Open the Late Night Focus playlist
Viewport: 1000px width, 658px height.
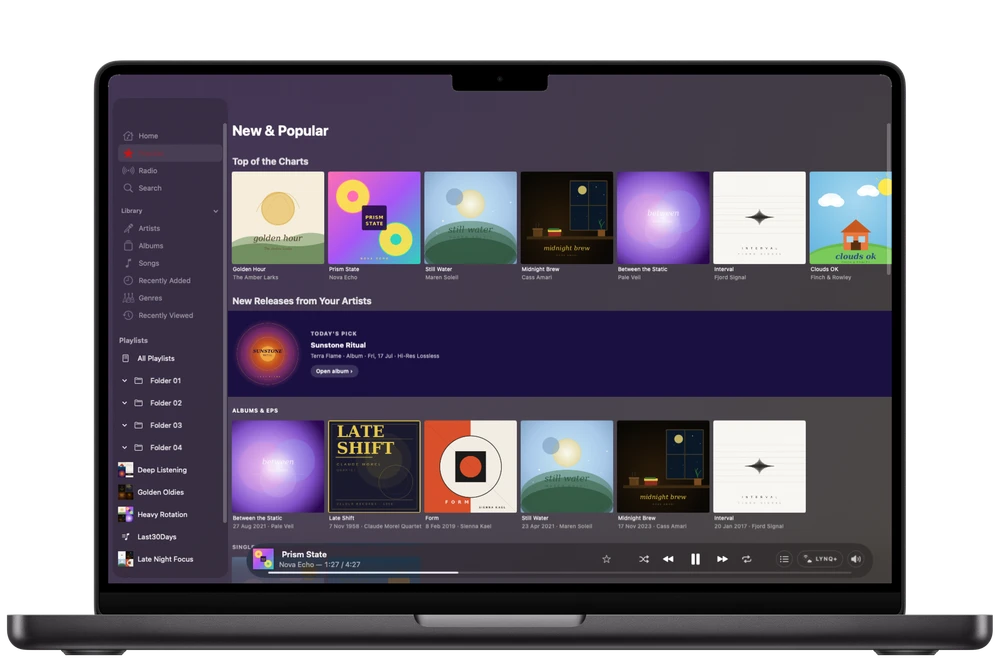click(170, 559)
